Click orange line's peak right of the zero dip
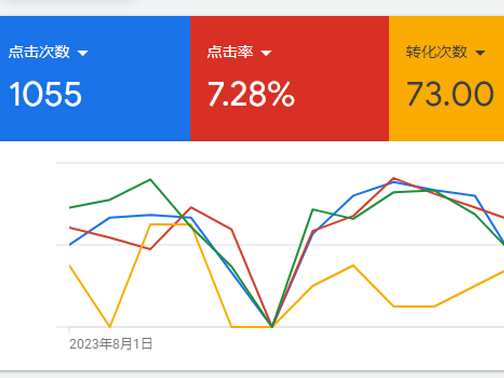Viewport: 504px width, 378px height. 353,265
